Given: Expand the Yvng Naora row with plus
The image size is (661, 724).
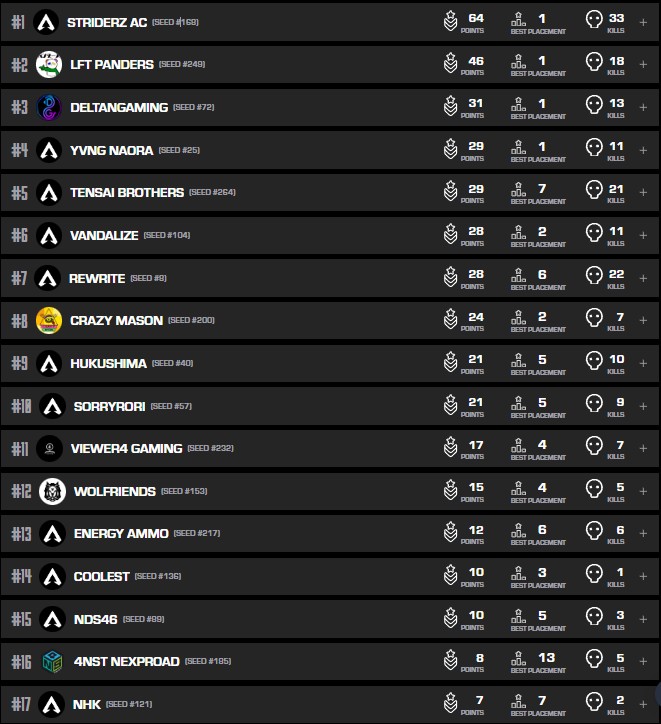Looking at the screenshot, I should (643, 150).
